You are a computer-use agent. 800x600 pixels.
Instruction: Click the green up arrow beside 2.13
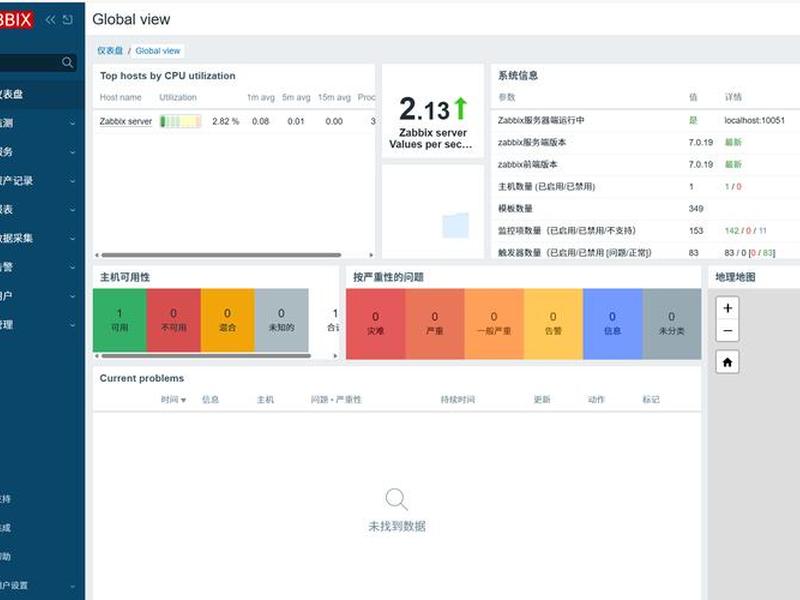tap(461, 108)
